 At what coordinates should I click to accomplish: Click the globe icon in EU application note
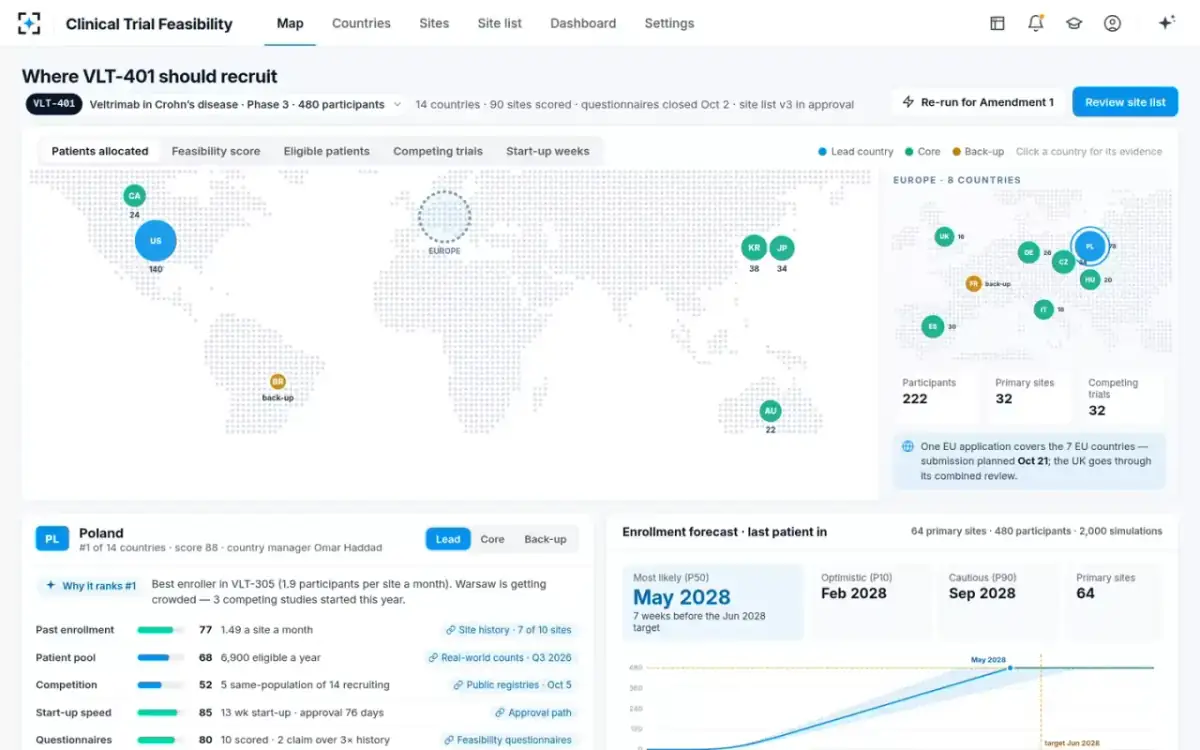point(907,447)
